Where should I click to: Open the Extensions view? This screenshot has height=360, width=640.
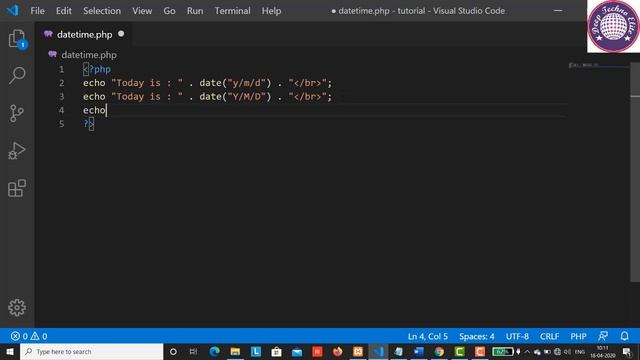click(17, 188)
